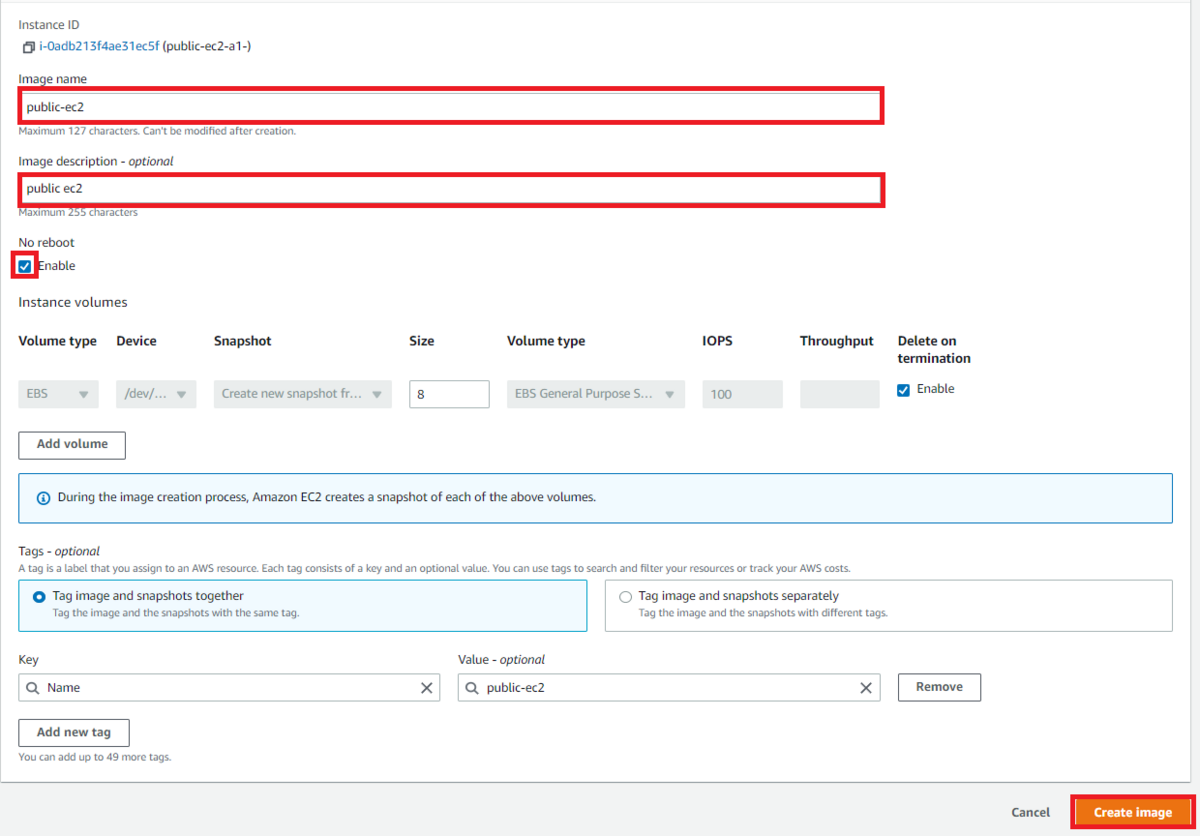Click the search icon in the Value field

coord(472,688)
